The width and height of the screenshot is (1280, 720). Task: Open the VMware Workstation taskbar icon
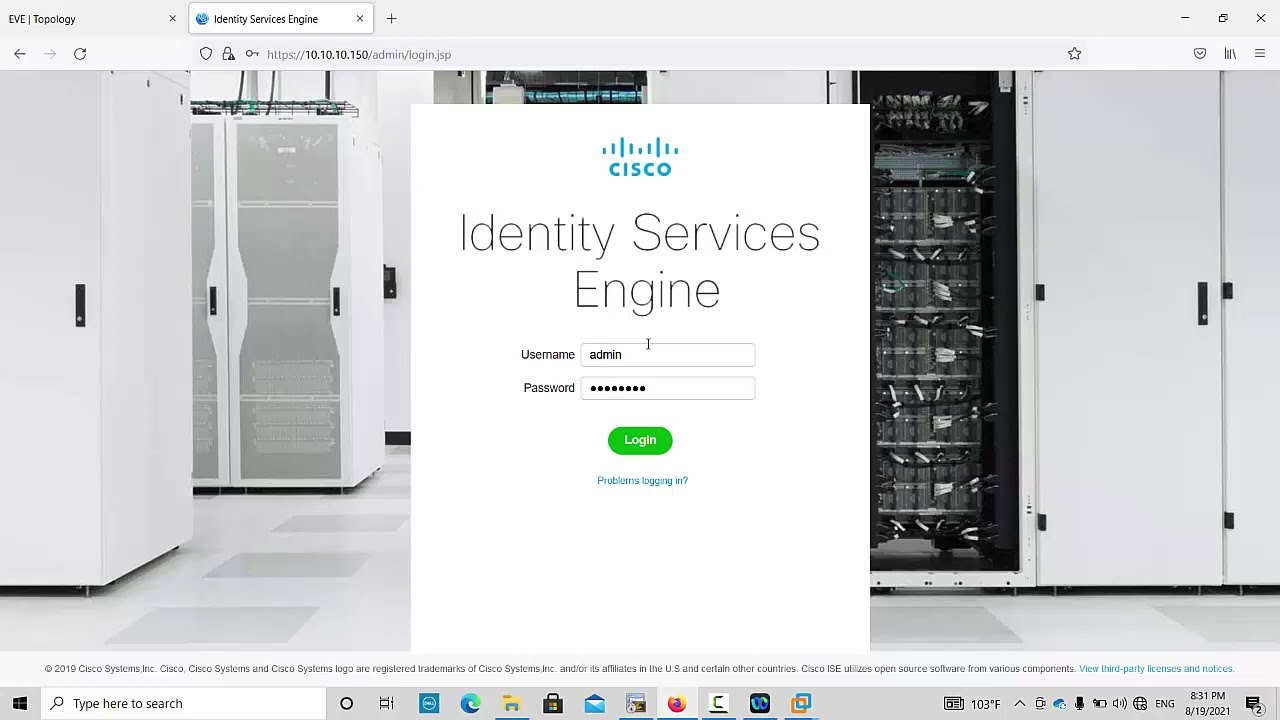click(x=801, y=703)
